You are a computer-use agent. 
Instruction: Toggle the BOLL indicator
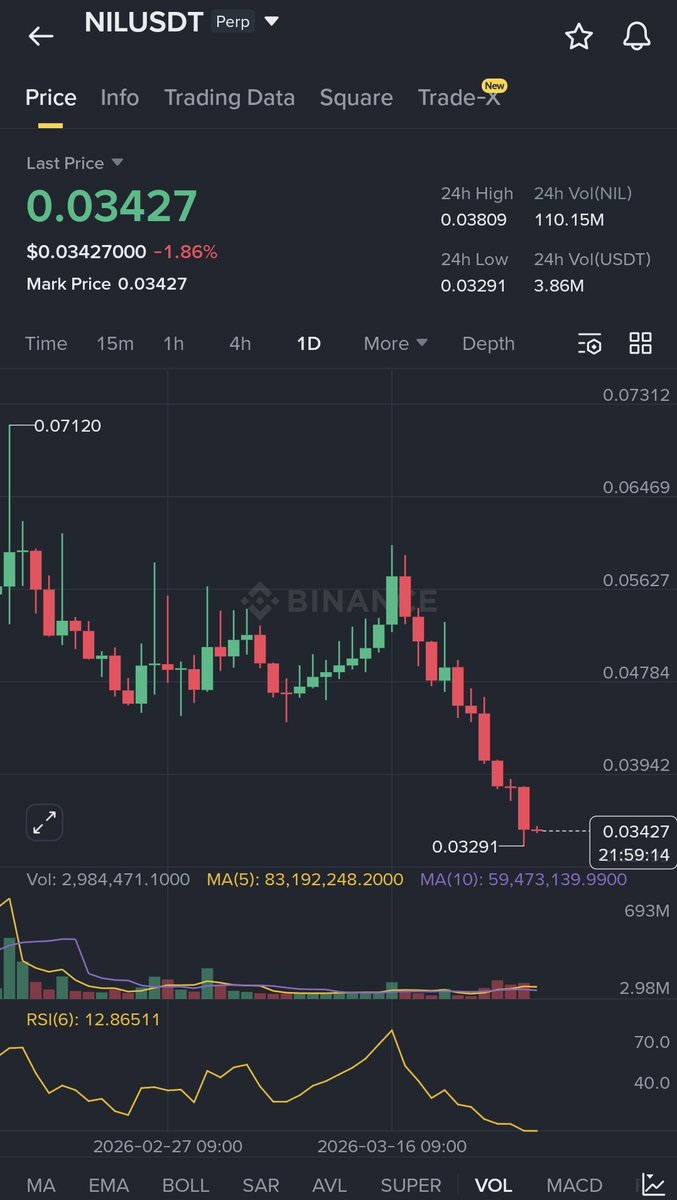186,1185
